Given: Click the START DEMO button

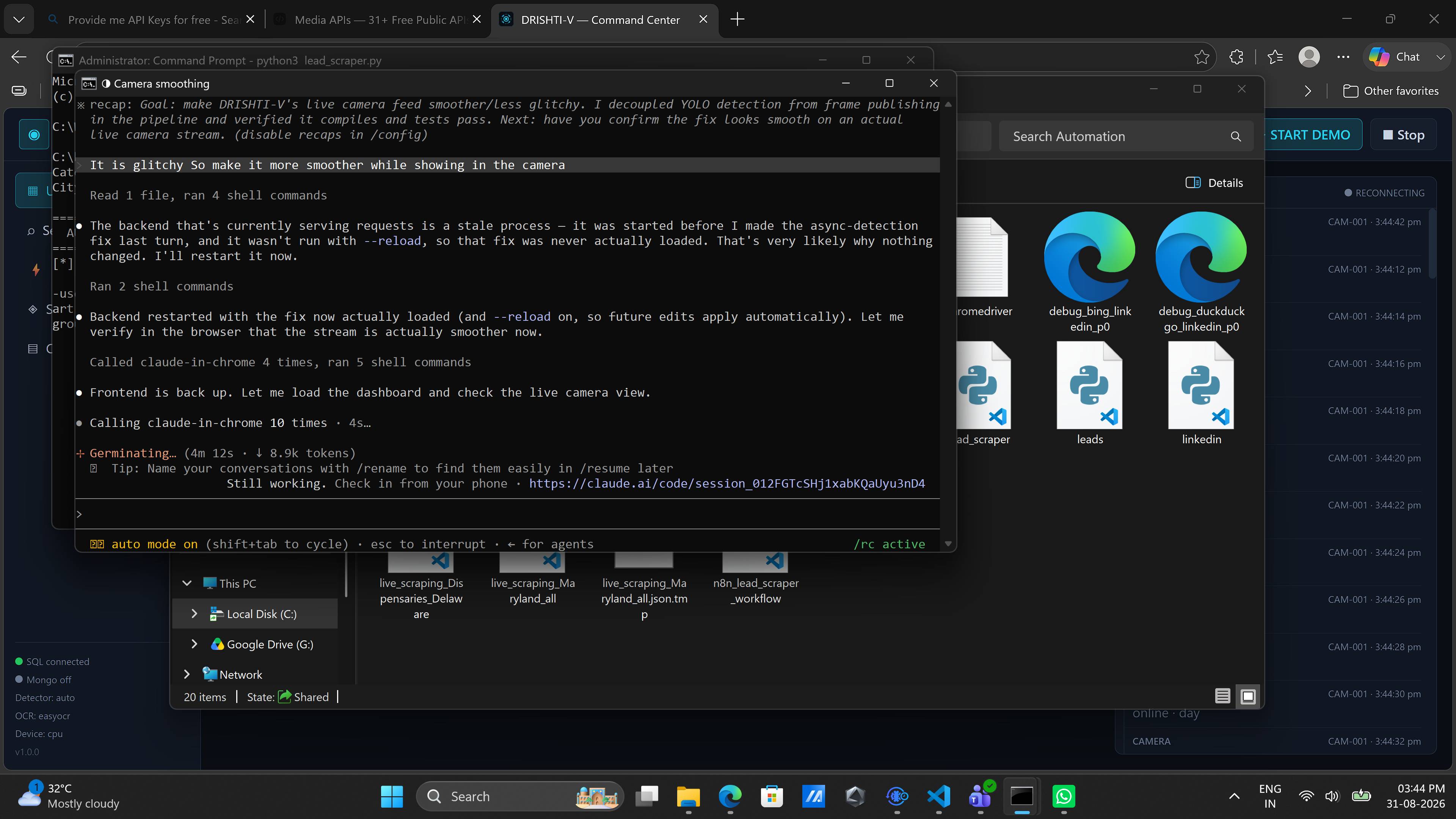Looking at the screenshot, I should [1310, 135].
